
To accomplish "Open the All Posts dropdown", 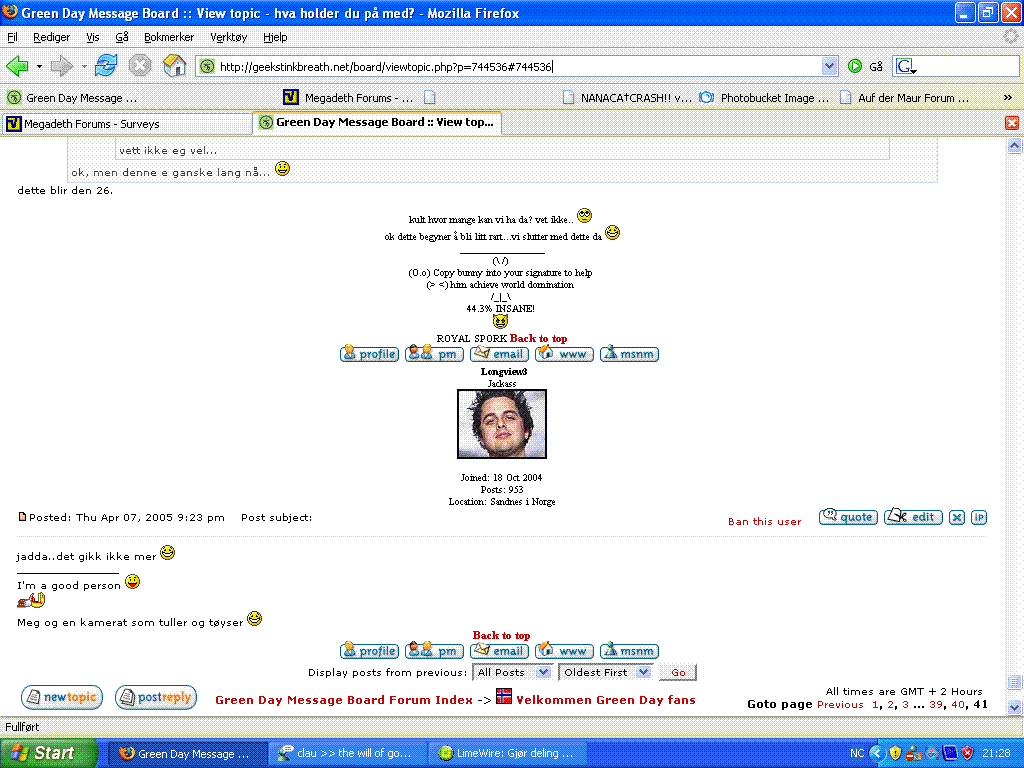I will [513, 672].
